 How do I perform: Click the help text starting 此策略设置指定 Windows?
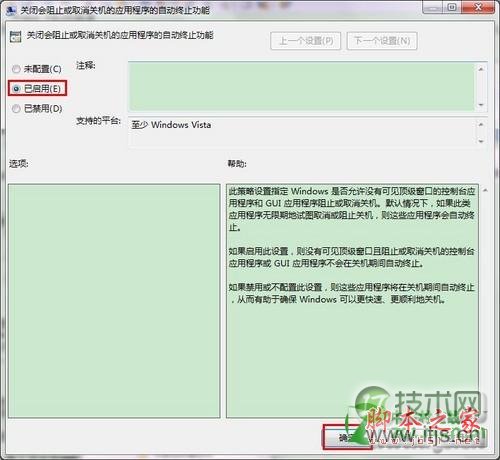click(352, 209)
